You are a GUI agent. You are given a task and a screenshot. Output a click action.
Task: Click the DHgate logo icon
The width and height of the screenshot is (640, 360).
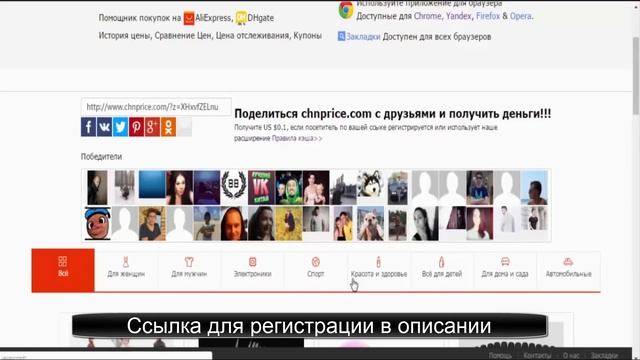click(x=241, y=18)
